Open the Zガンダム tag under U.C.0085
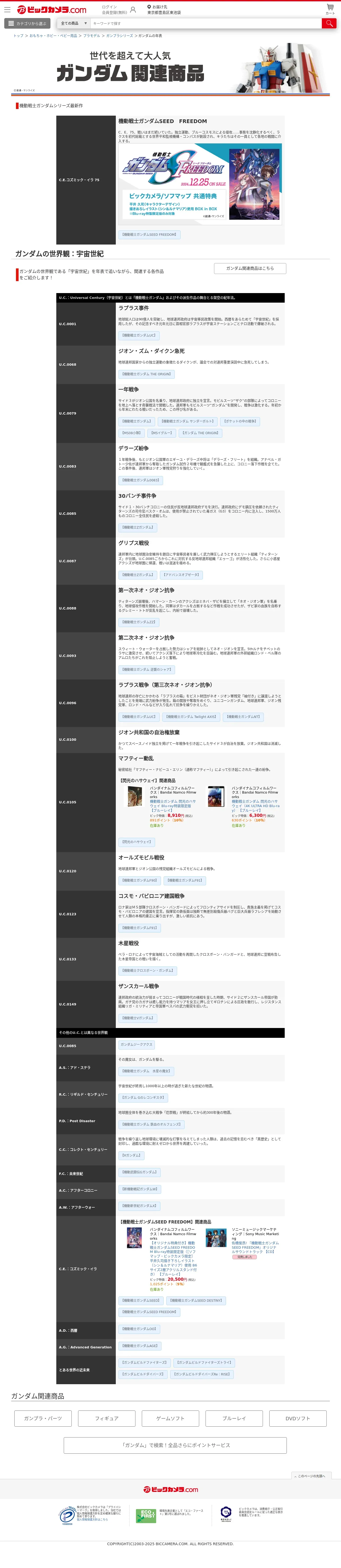The width and height of the screenshot is (341, 1568). (x=138, y=528)
